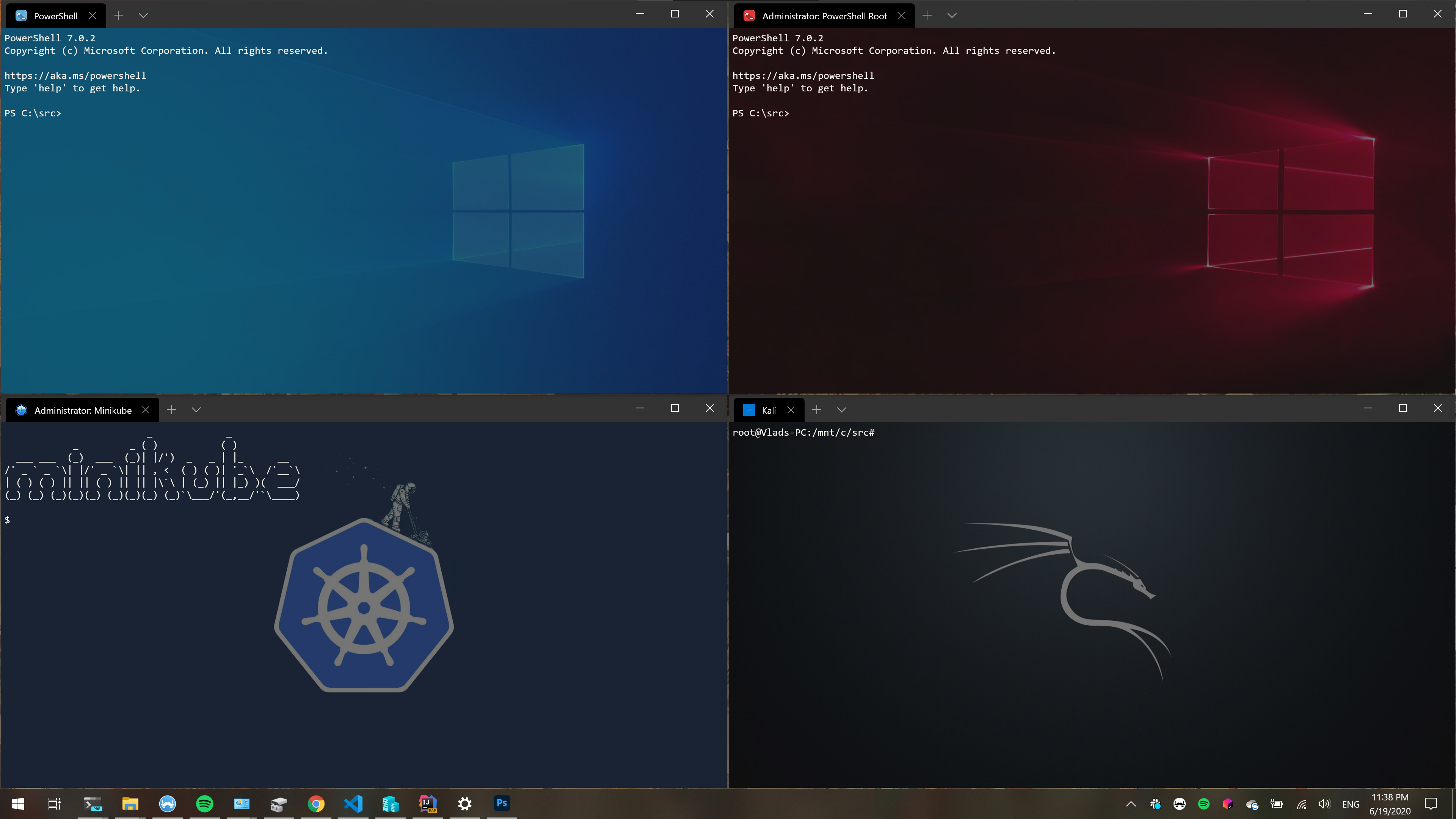Screen dimensions: 1456x819
Task: Open the volume control in tray
Action: pyautogui.click(x=1324, y=804)
